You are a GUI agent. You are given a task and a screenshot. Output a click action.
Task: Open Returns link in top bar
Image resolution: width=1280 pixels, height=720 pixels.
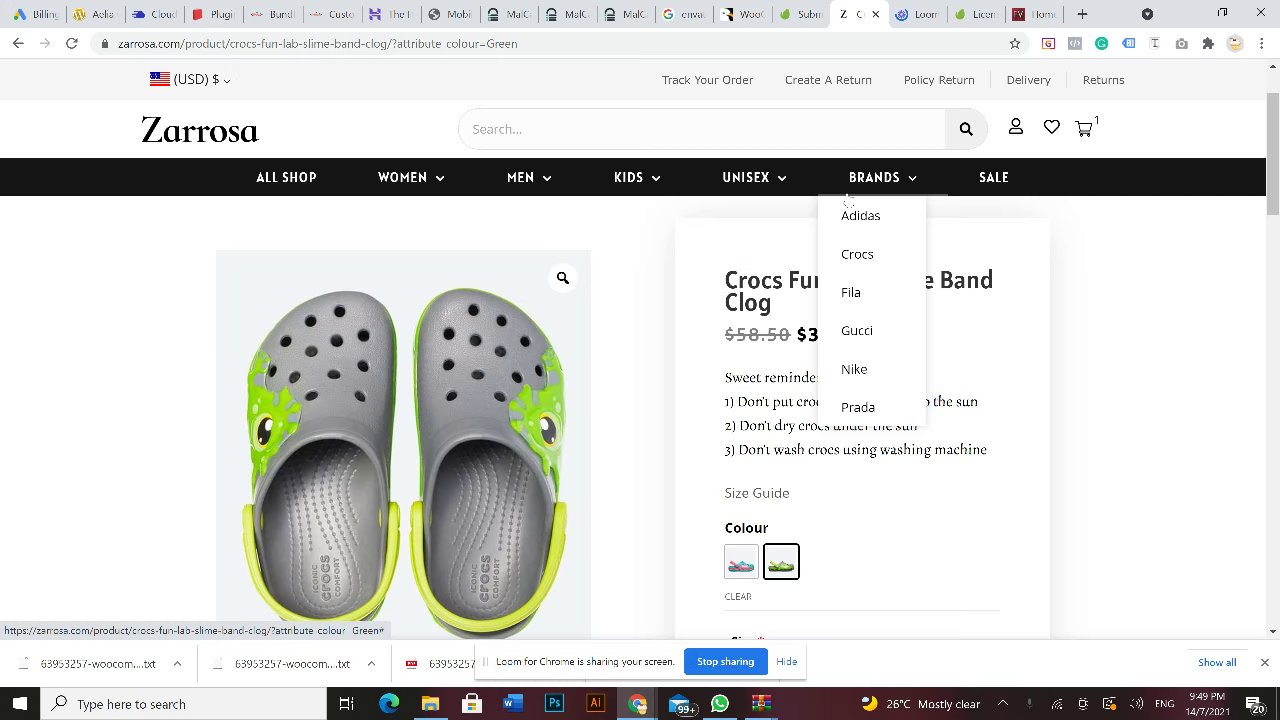pyautogui.click(x=1103, y=80)
